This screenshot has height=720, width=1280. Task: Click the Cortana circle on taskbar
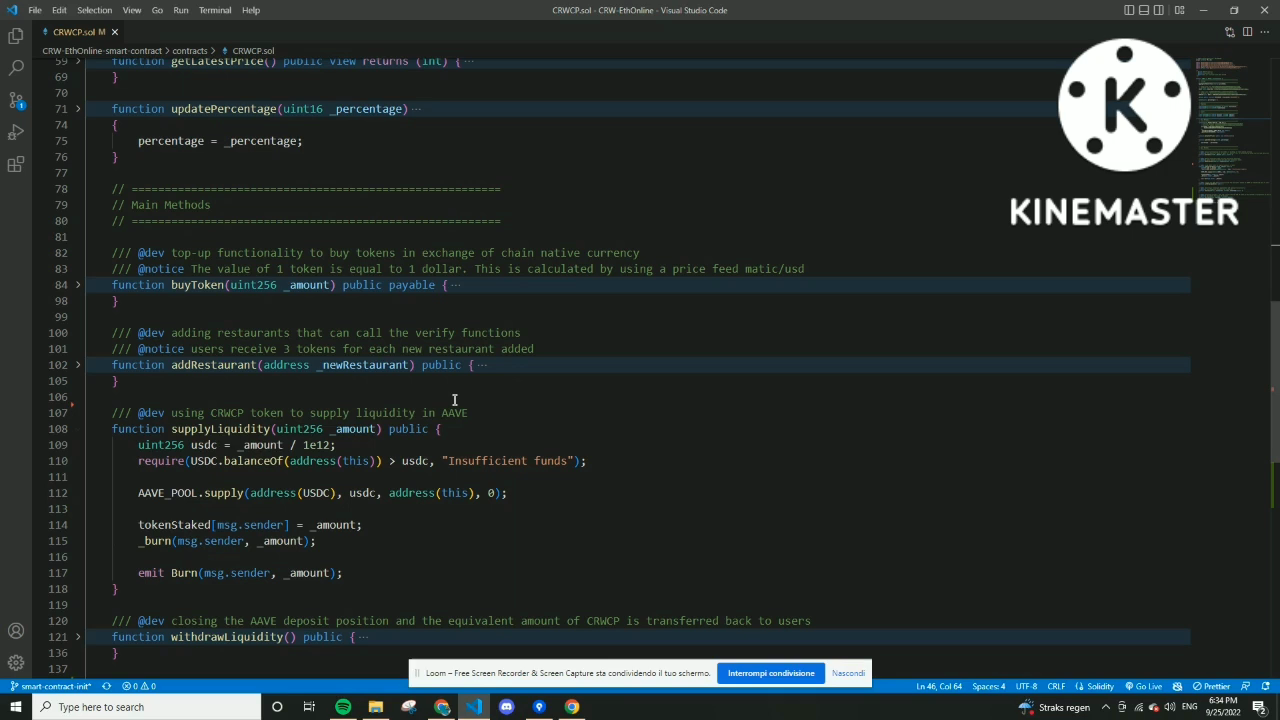pos(277,707)
